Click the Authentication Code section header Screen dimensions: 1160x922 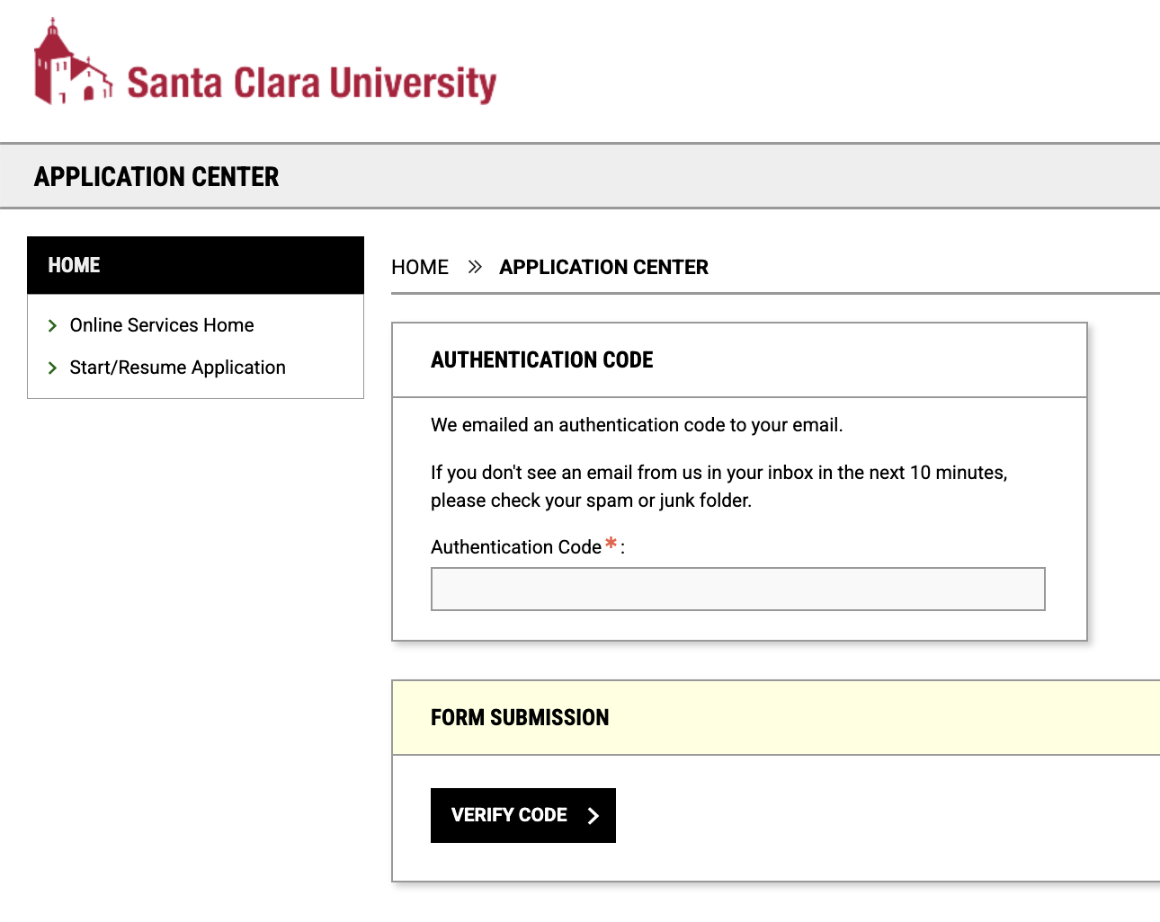[542, 359]
